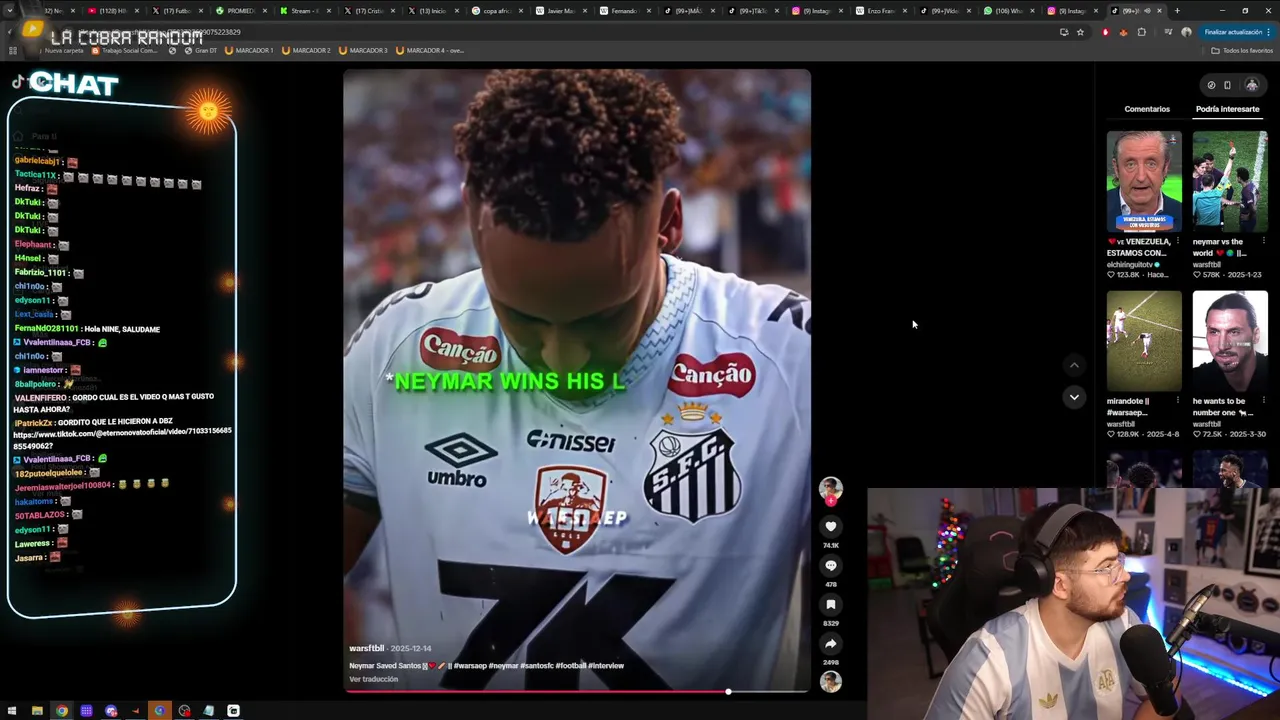Open the notepad icon in the taskbar

click(x=209, y=711)
